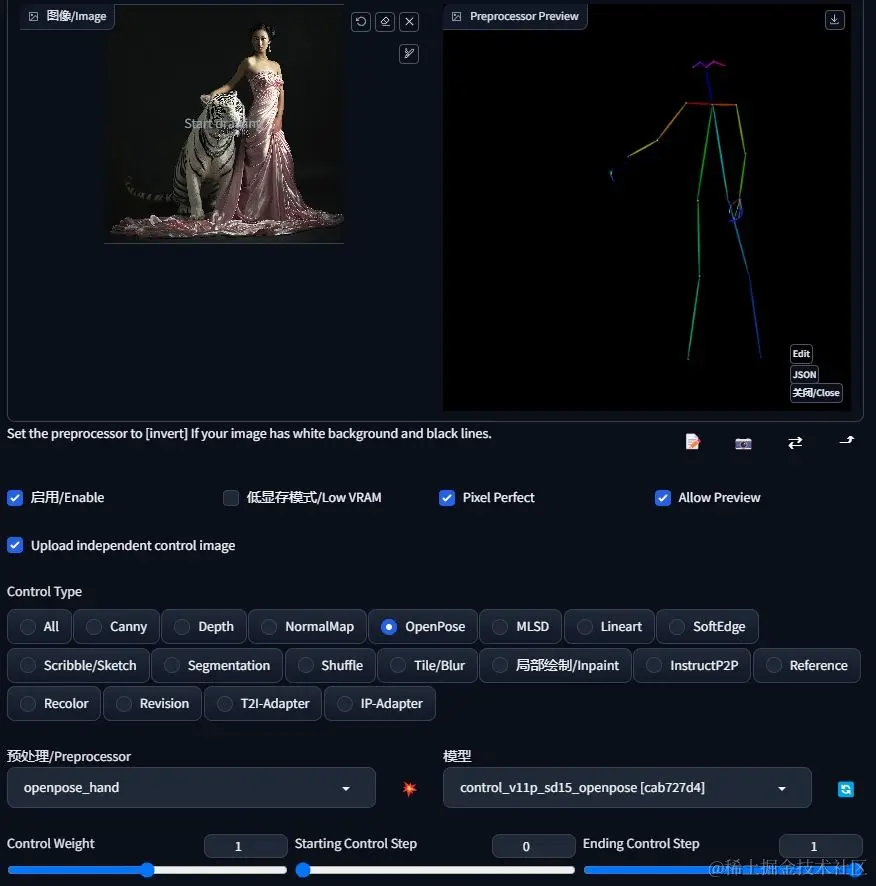
Task: Click the Ending Control Step value field
Action: 821,846
